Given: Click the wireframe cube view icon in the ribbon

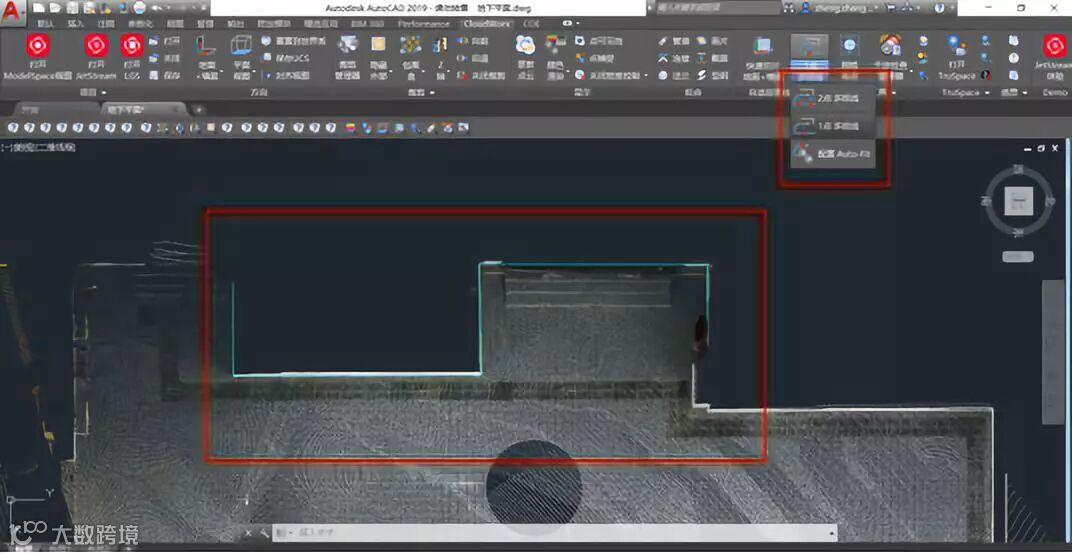Looking at the screenshot, I should 241,46.
